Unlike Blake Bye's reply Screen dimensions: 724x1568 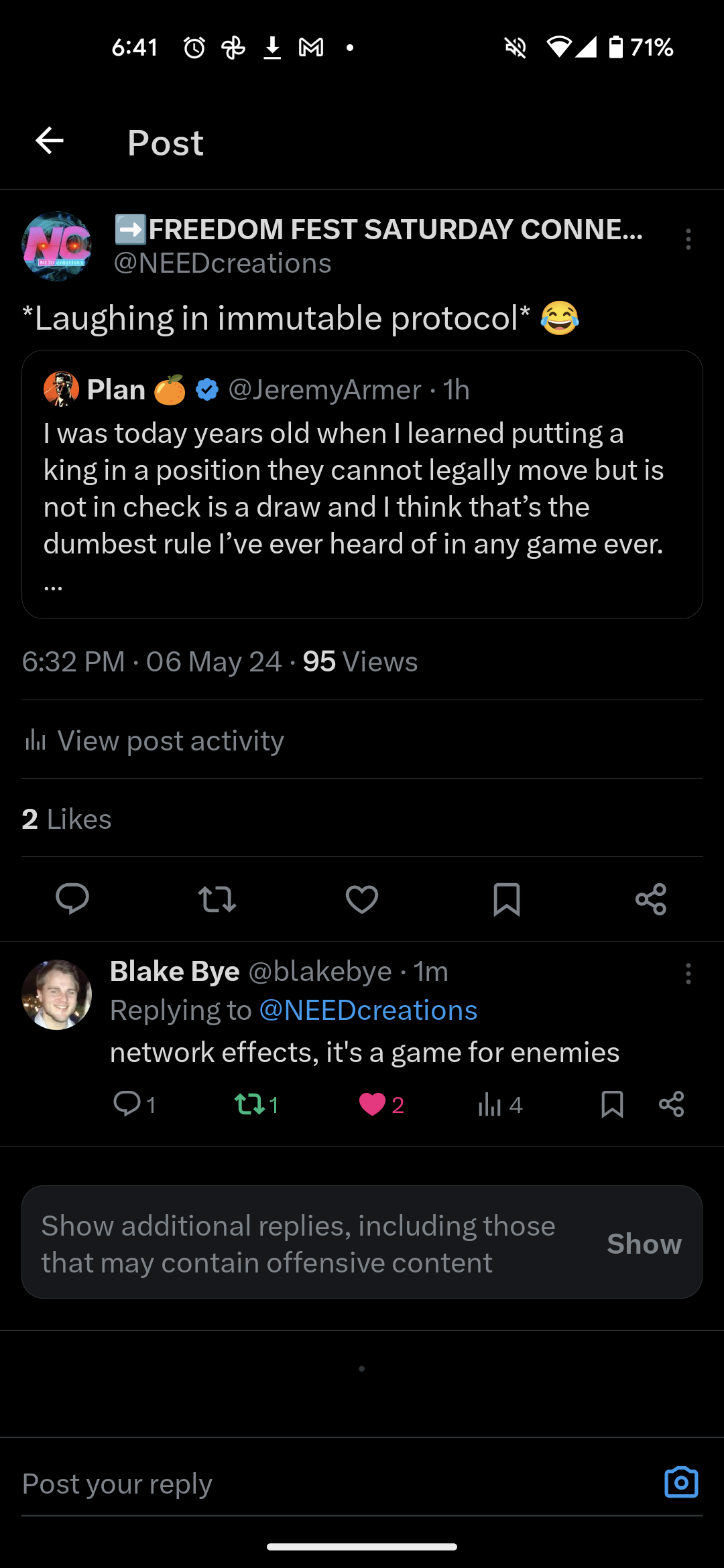coord(373,1104)
